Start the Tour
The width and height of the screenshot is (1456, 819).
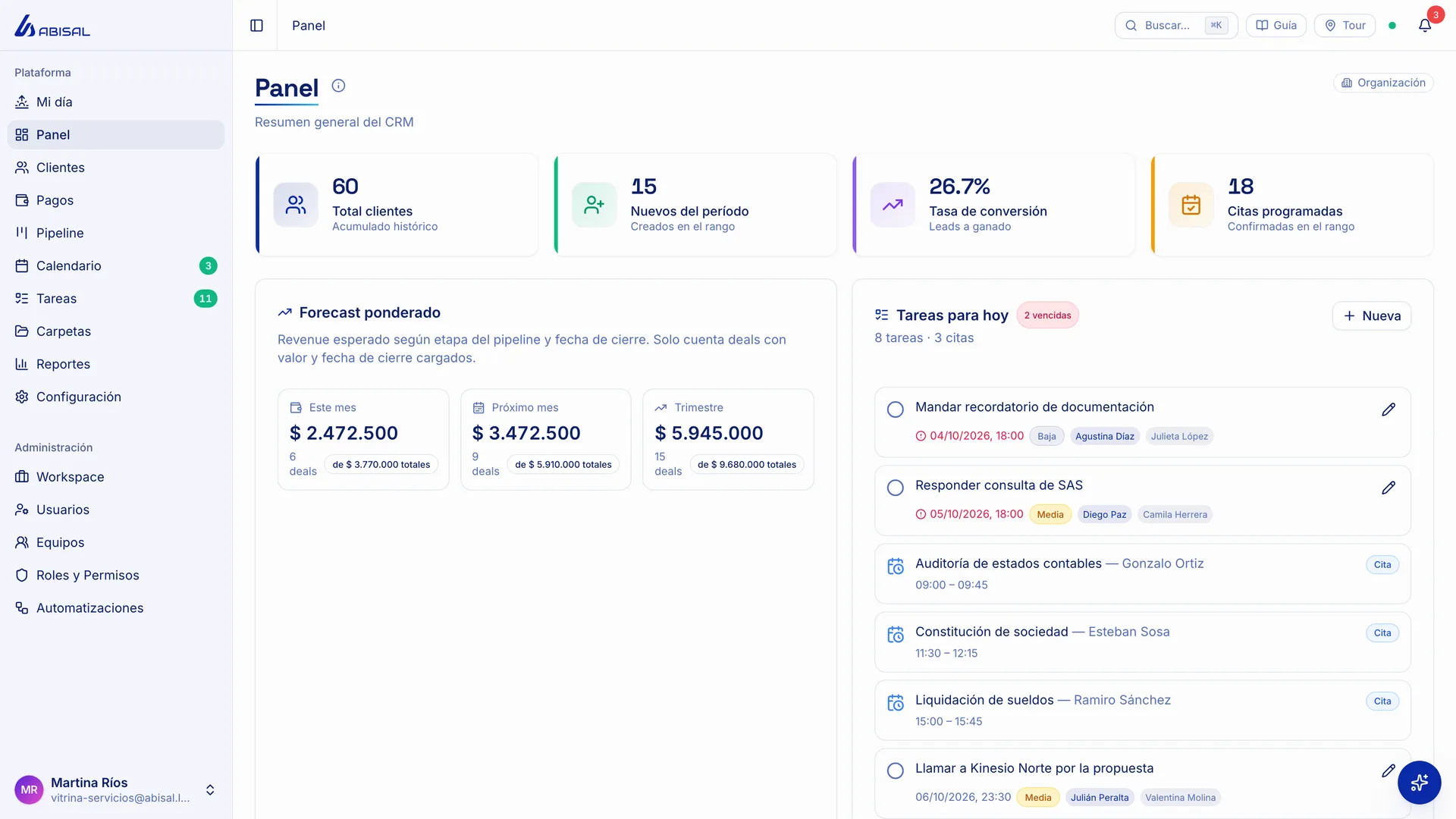[x=1345, y=26]
